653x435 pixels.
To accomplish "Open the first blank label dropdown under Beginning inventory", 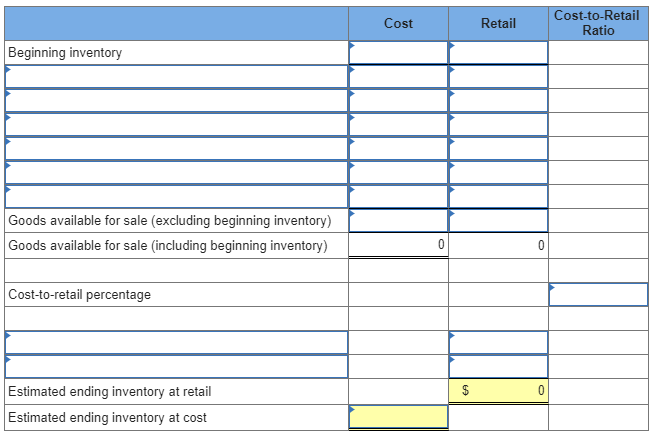I will click(x=177, y=77).
